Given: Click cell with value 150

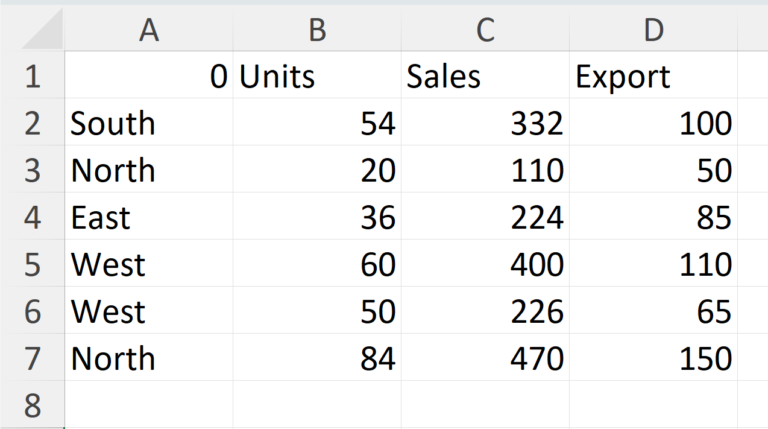Looking at the screenshot, I should pyautogui.click(x=653, y=358).
